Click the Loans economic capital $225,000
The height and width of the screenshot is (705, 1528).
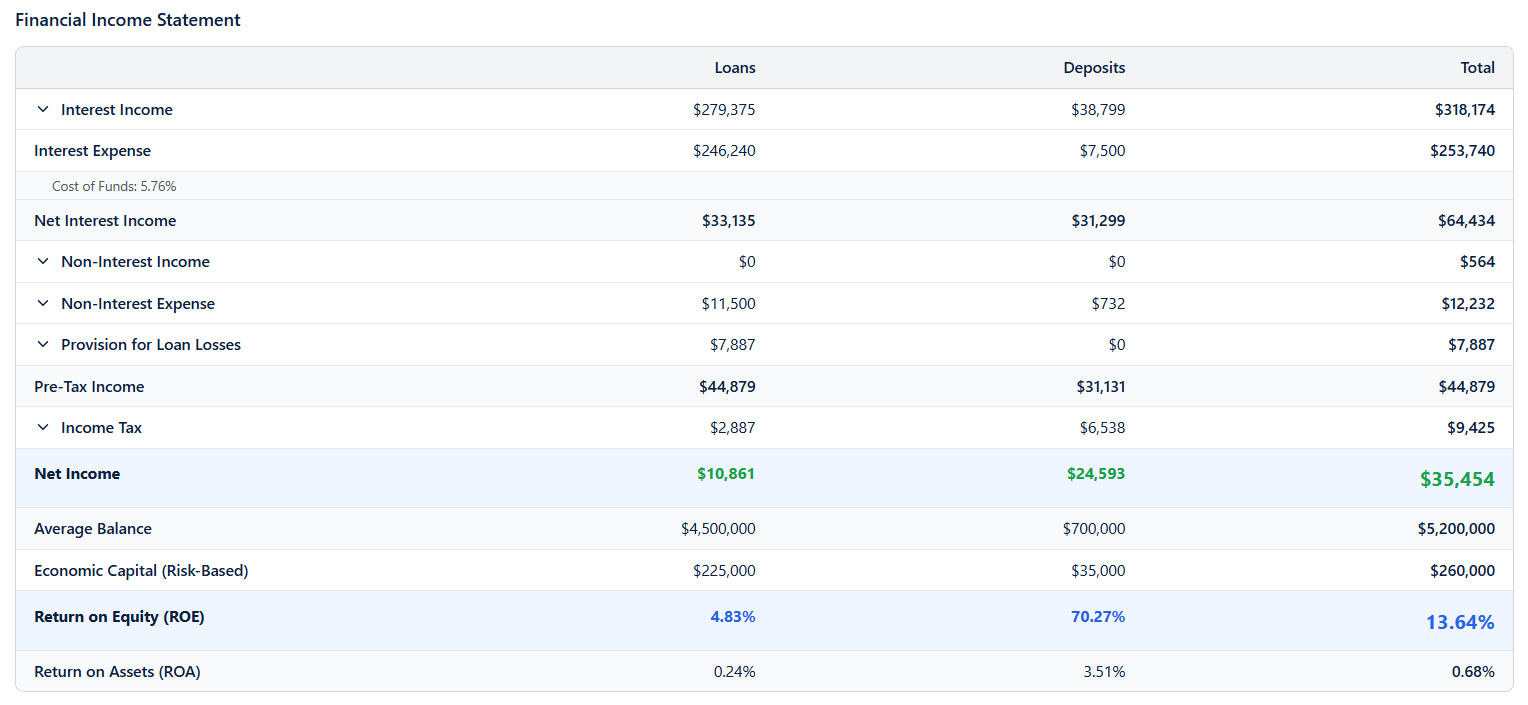(x=724, y=571)
